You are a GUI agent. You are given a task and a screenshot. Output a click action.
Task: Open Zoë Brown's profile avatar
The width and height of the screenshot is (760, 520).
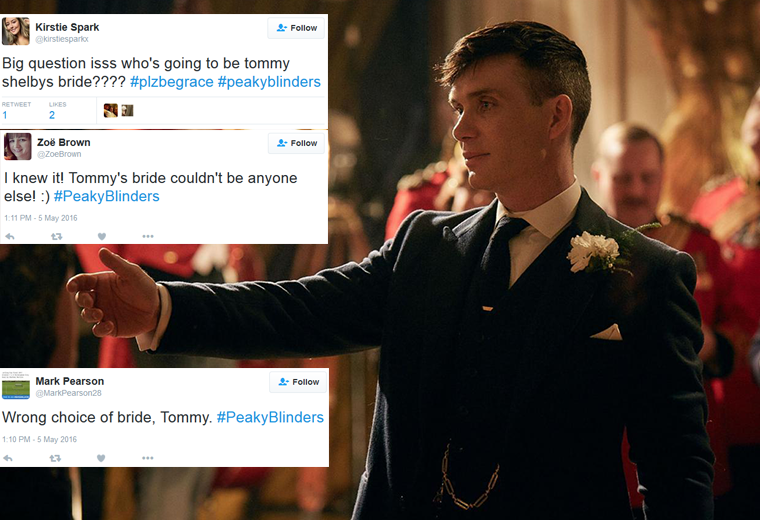(x=17, y=146)
